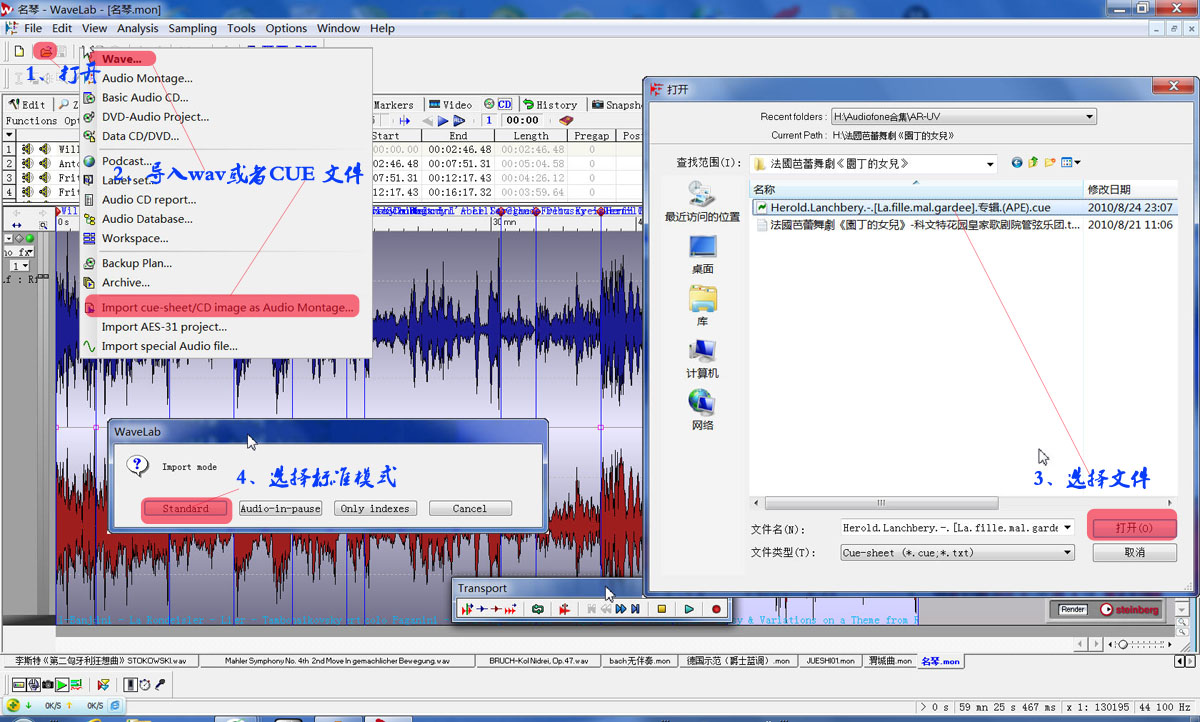Toggle the loop icon in Transport
This screenshot has height=722, width=1200.
(x=538, y=608)
